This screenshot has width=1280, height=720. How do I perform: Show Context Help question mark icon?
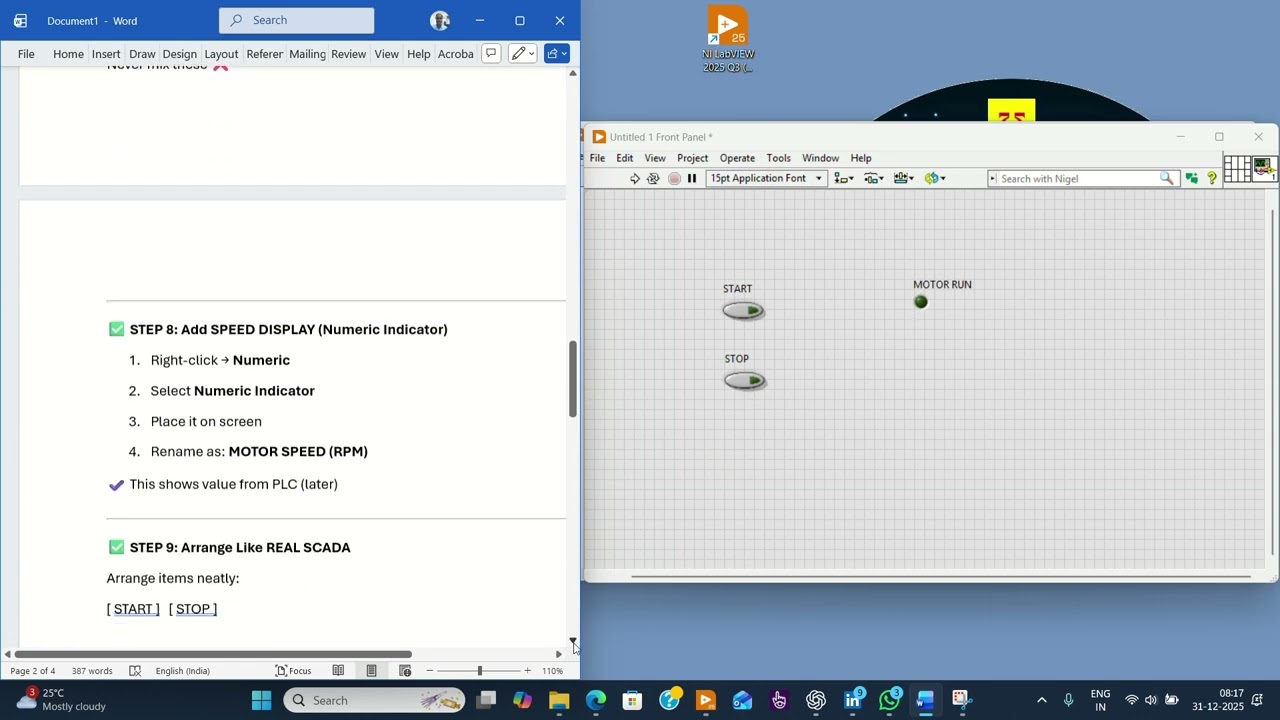[1212, 178]
